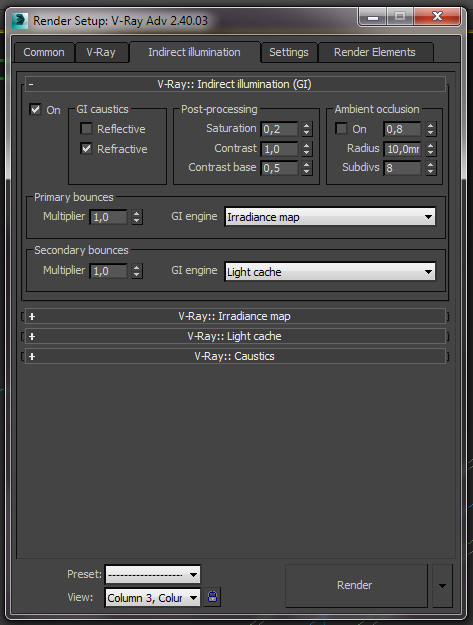Click the Contrast value field
473x625 pixels.
point(280,149)
